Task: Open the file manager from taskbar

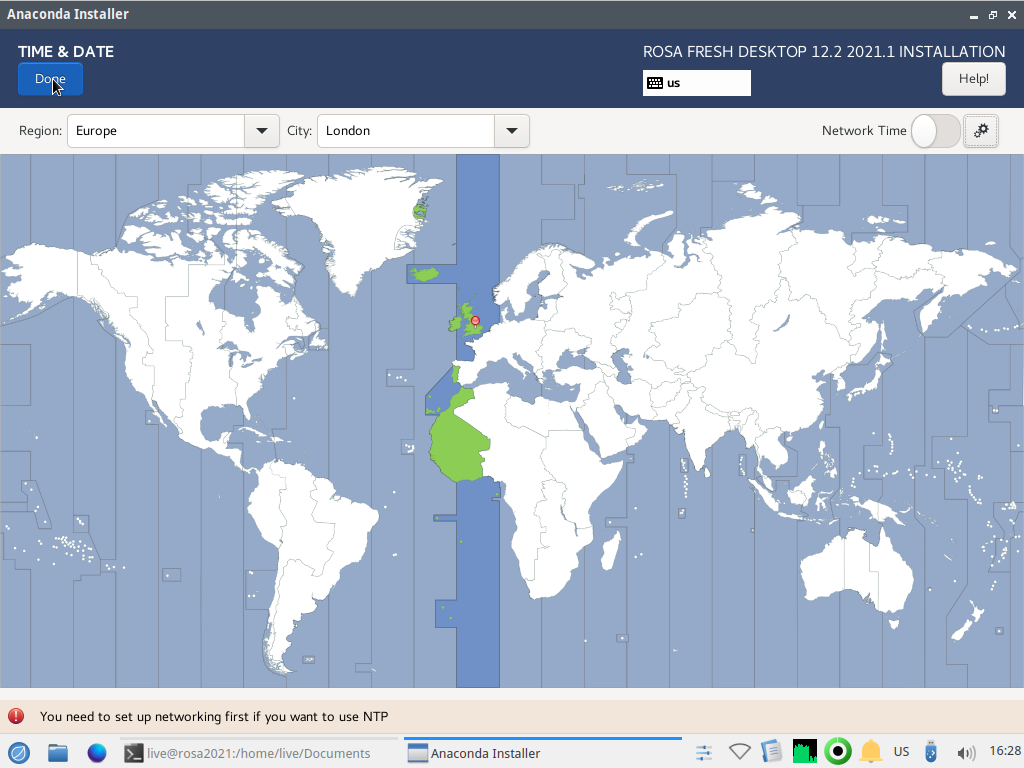Action: tap(58, 752)
